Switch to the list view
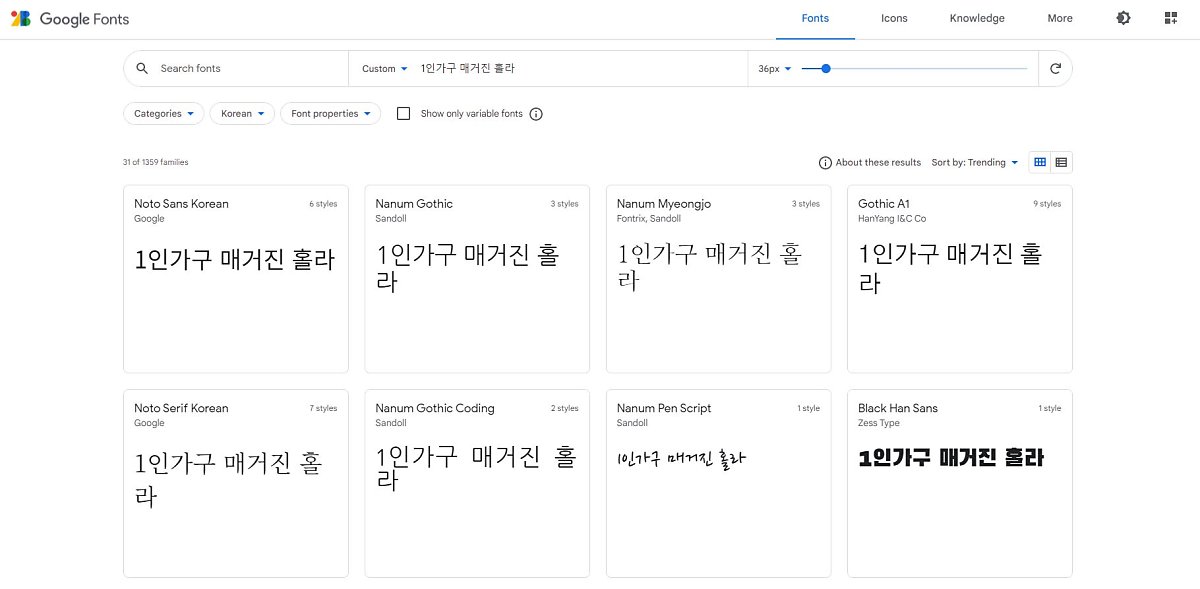 [1061, 162]
